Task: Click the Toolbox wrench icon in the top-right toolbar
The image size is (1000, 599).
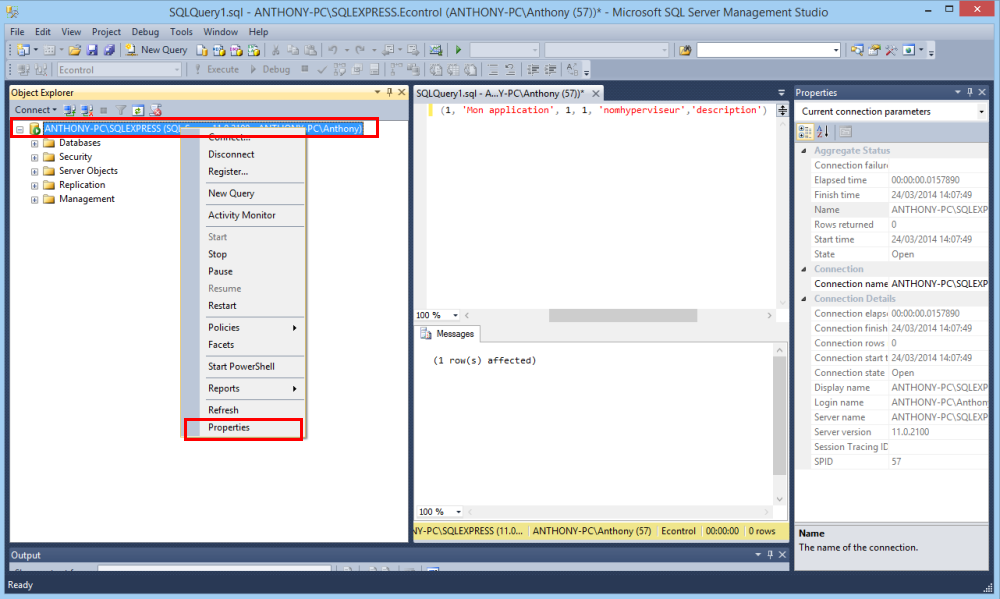Action: [x=891, y=50]
